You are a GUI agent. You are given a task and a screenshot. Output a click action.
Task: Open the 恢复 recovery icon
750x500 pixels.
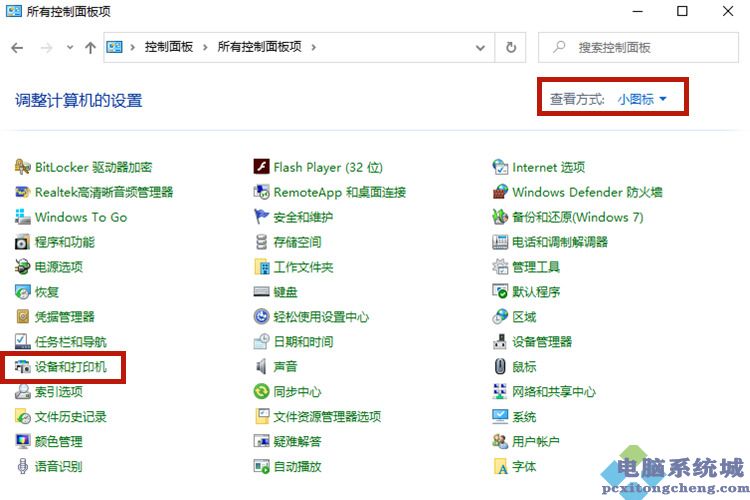(x=22, y=292)
